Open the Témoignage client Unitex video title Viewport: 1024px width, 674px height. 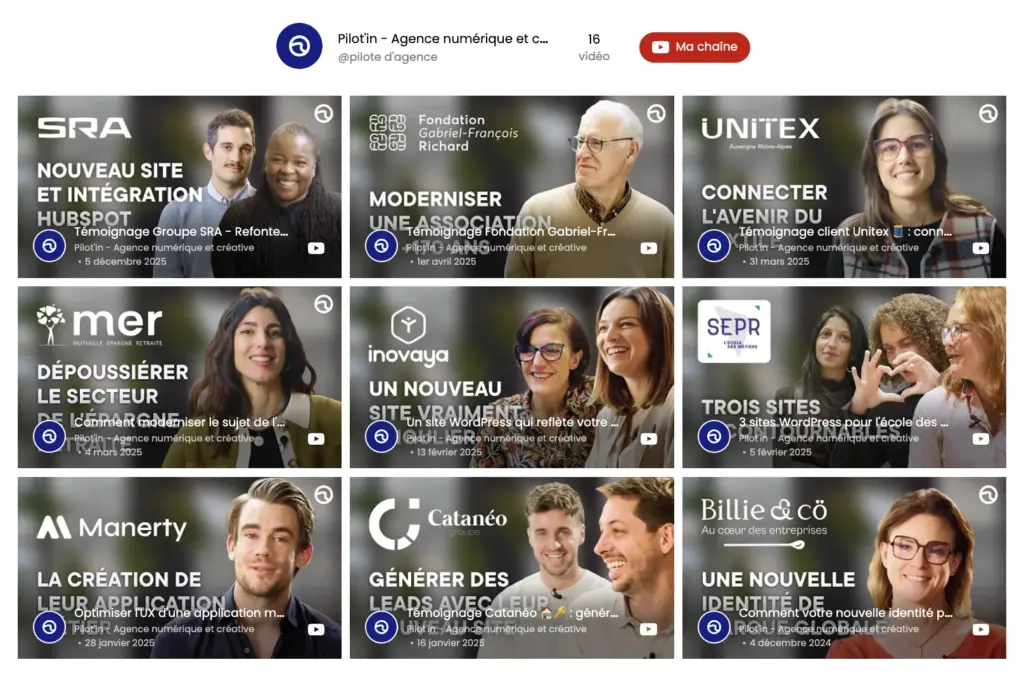[x=845, y=231]
